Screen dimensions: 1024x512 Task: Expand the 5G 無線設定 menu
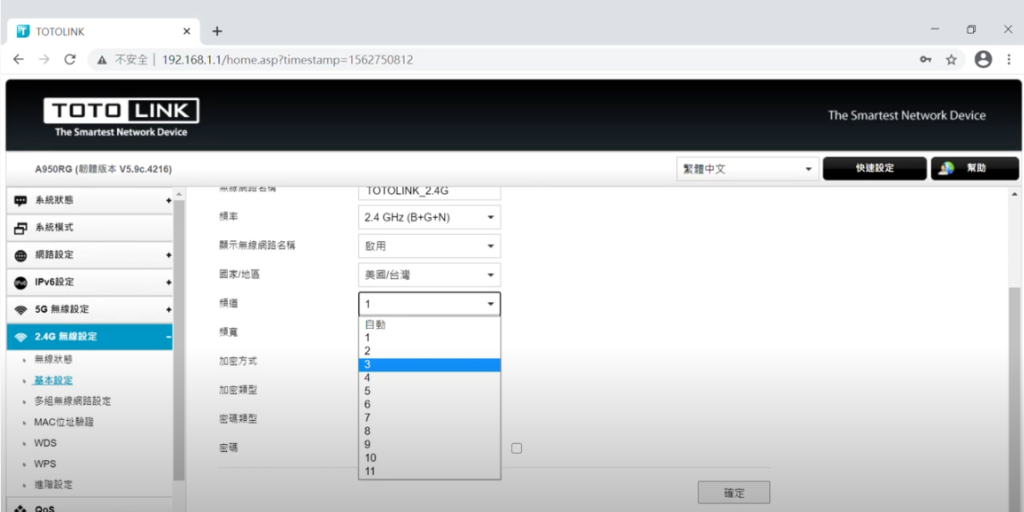(168, 310)
